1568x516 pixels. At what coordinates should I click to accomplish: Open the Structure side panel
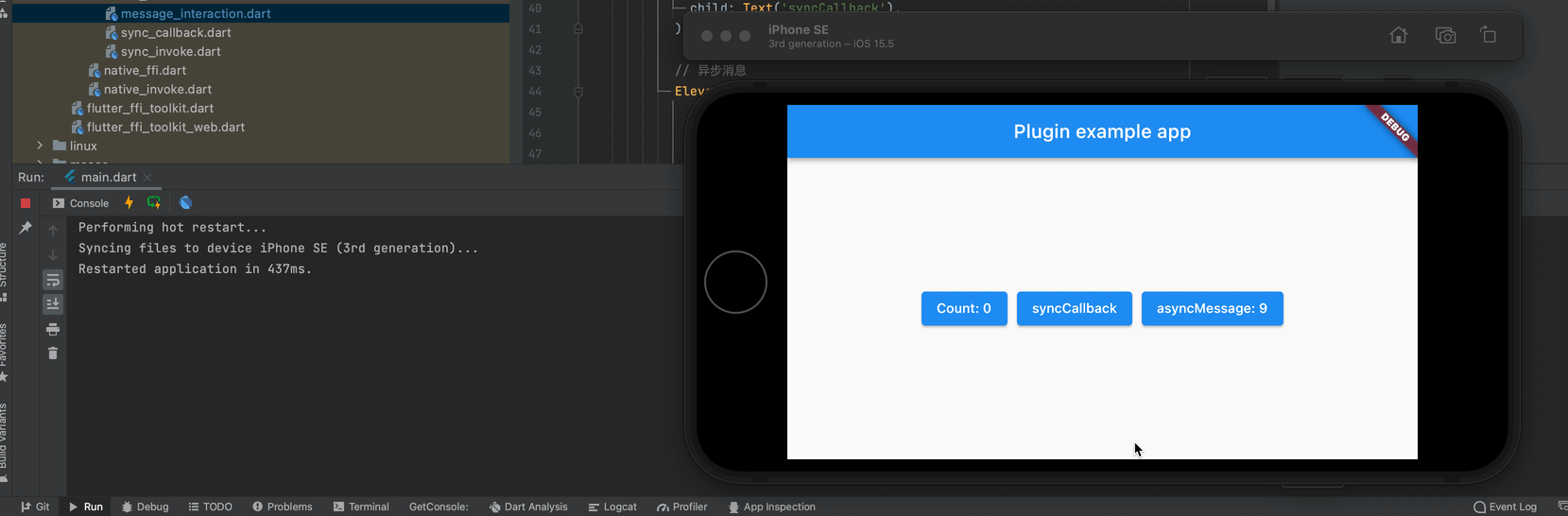click(x=4, y=272)
